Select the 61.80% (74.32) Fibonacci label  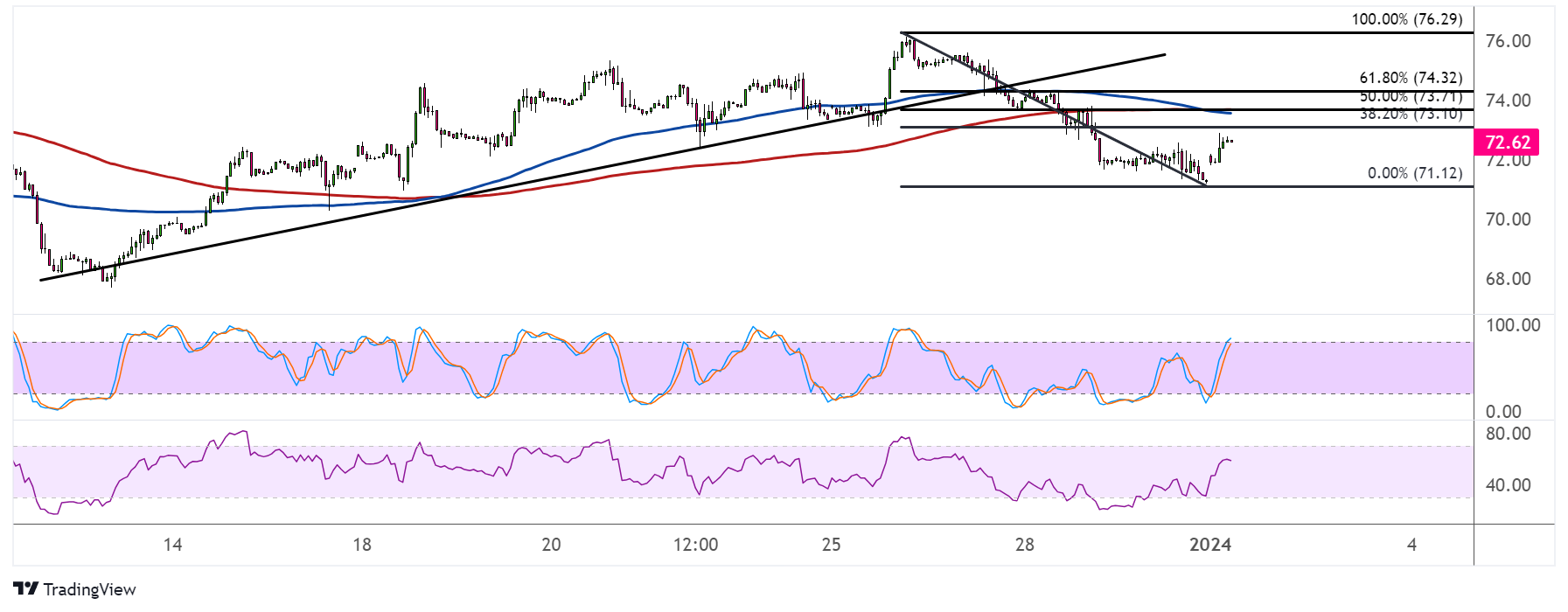pyautogui.click(x=1411, y=79)
